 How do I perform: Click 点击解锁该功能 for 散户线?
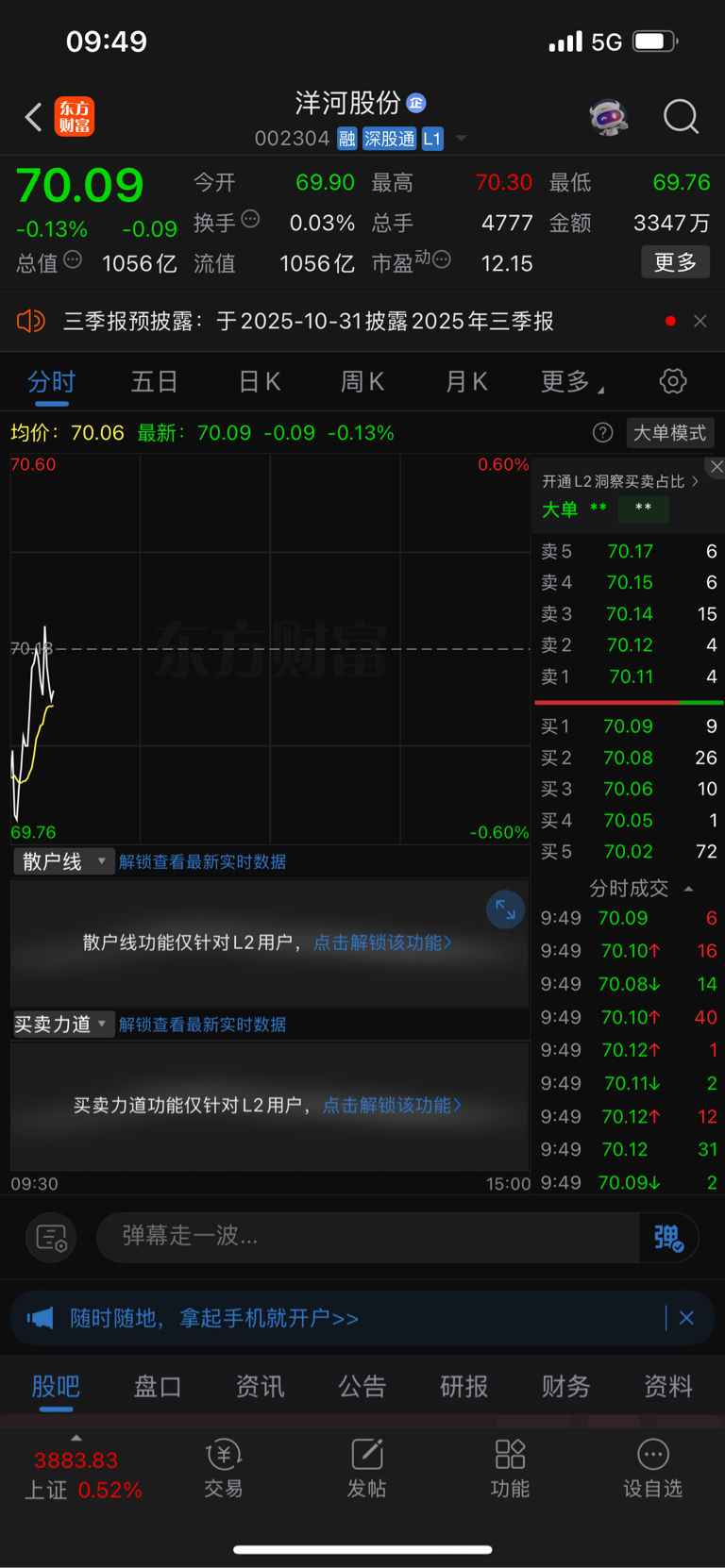point(382,942)
